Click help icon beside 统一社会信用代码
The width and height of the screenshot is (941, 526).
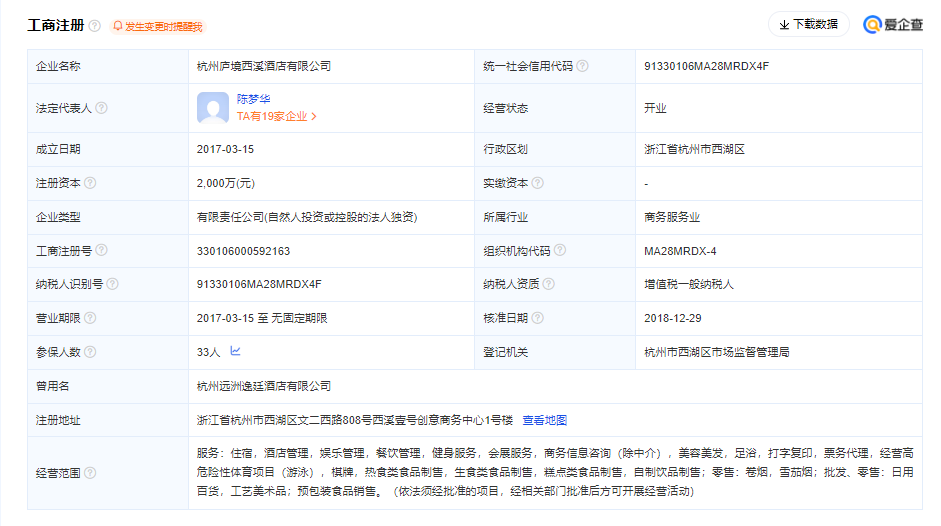582,66
